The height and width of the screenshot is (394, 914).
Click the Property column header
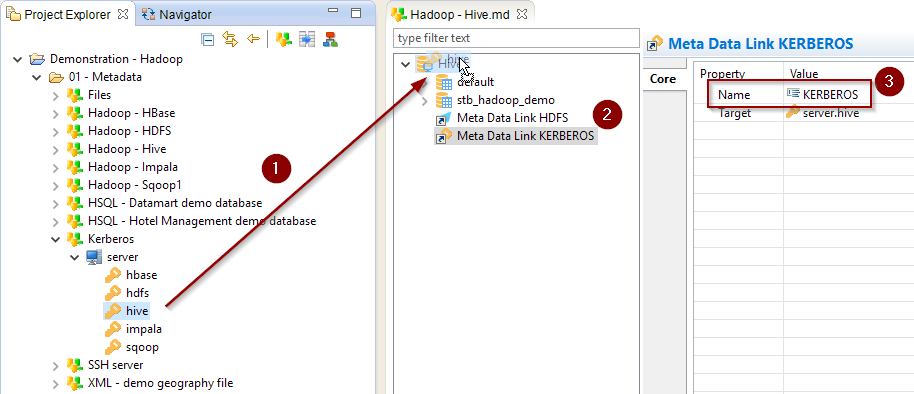tap(723, 73)
